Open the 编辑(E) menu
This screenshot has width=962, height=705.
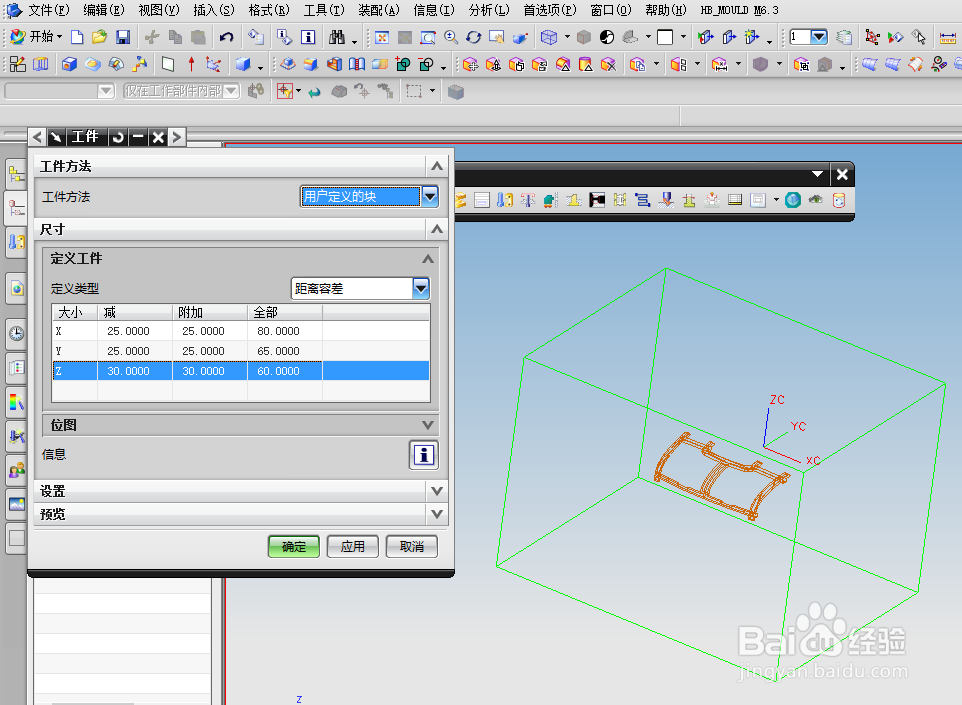104,10
